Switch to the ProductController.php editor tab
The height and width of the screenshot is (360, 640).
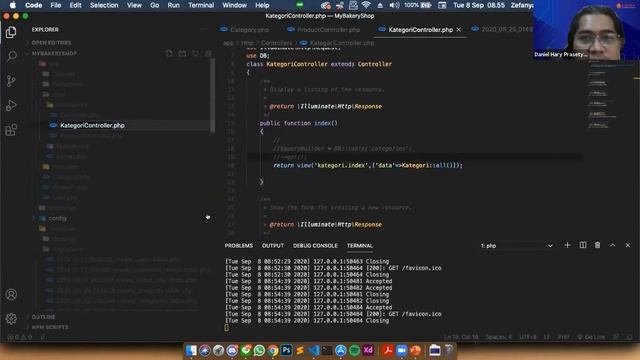[324, 30]
